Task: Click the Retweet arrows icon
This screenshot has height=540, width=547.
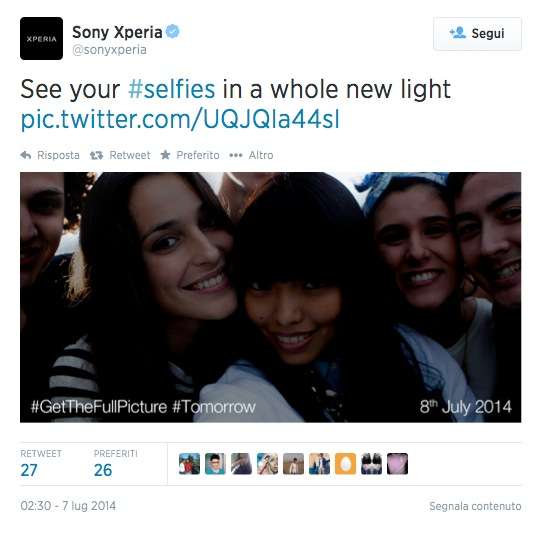Action: [x=97, y=155]
